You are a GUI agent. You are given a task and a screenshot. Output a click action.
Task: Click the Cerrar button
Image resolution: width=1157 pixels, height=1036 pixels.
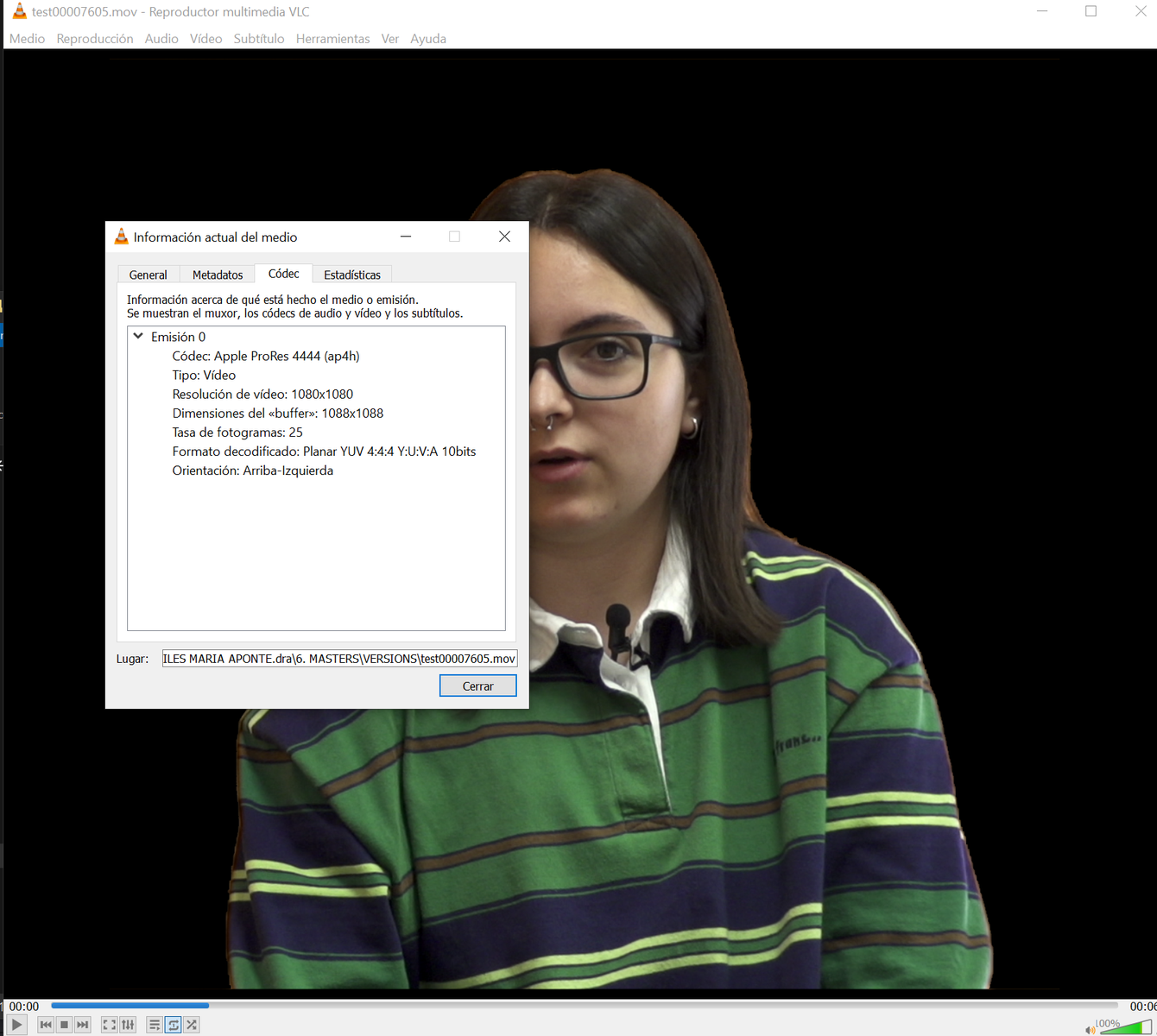click(477, 685)
